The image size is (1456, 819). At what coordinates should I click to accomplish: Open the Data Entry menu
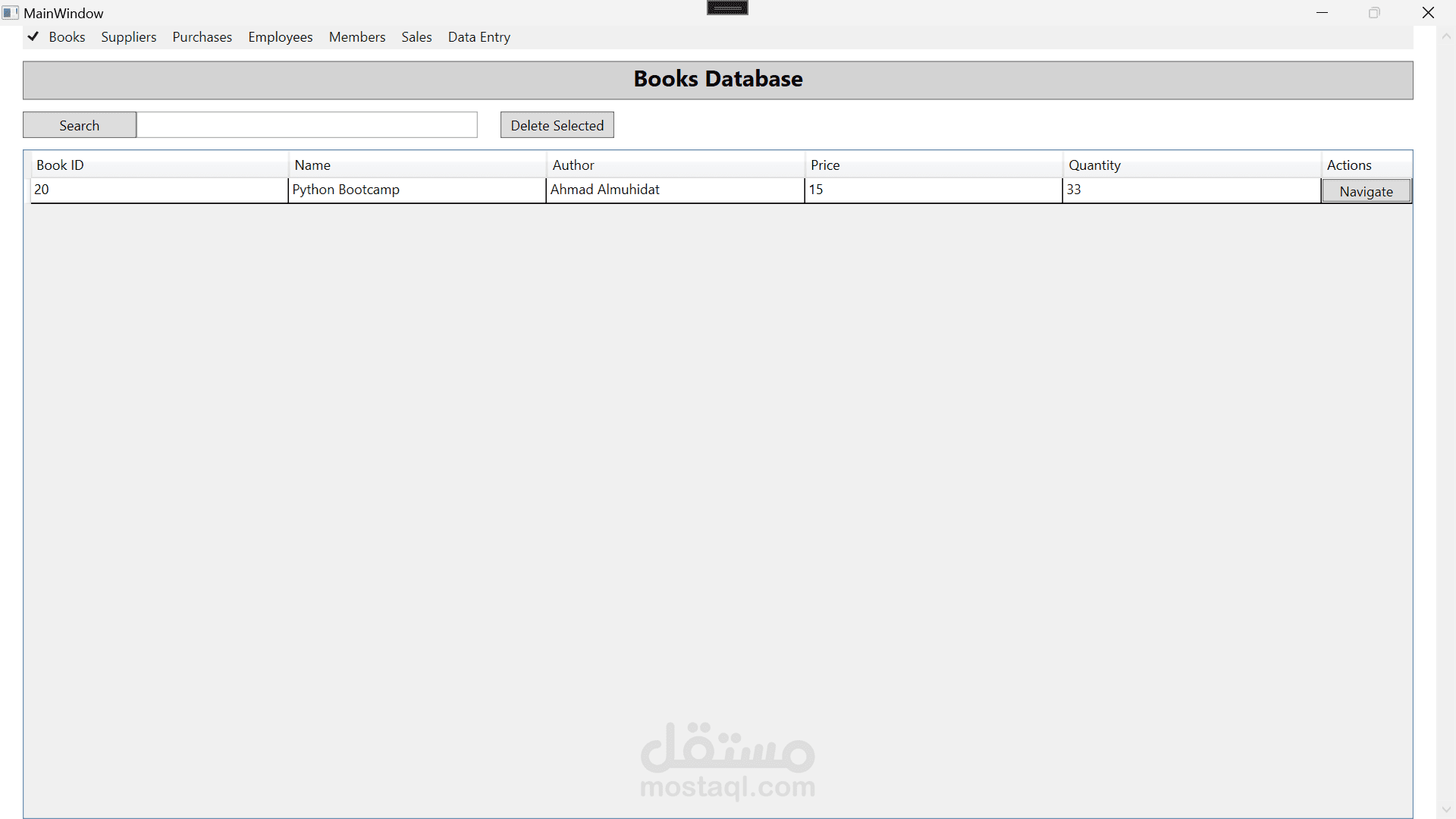[479, 37]
